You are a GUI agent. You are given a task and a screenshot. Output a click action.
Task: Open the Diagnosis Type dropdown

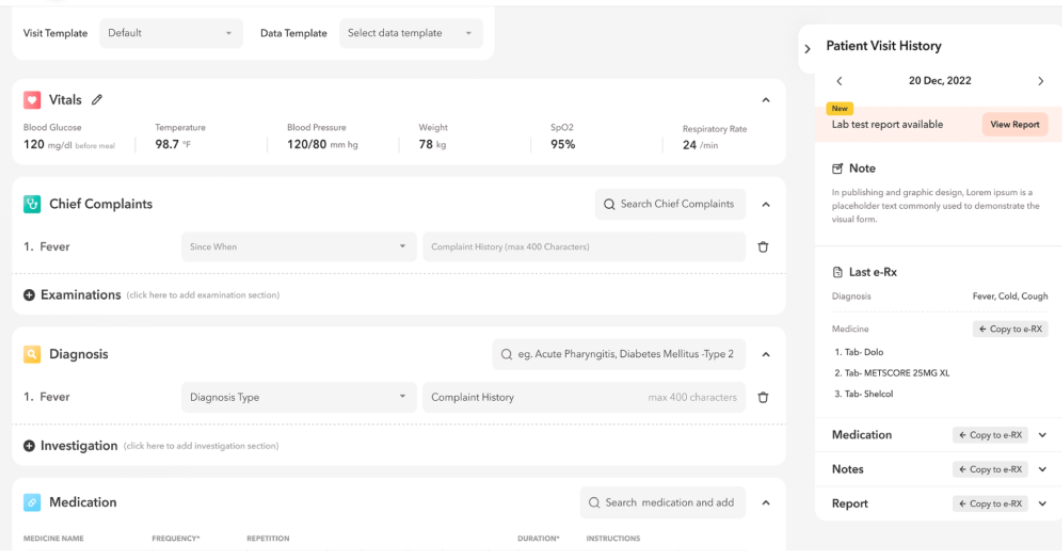point(298,397)
